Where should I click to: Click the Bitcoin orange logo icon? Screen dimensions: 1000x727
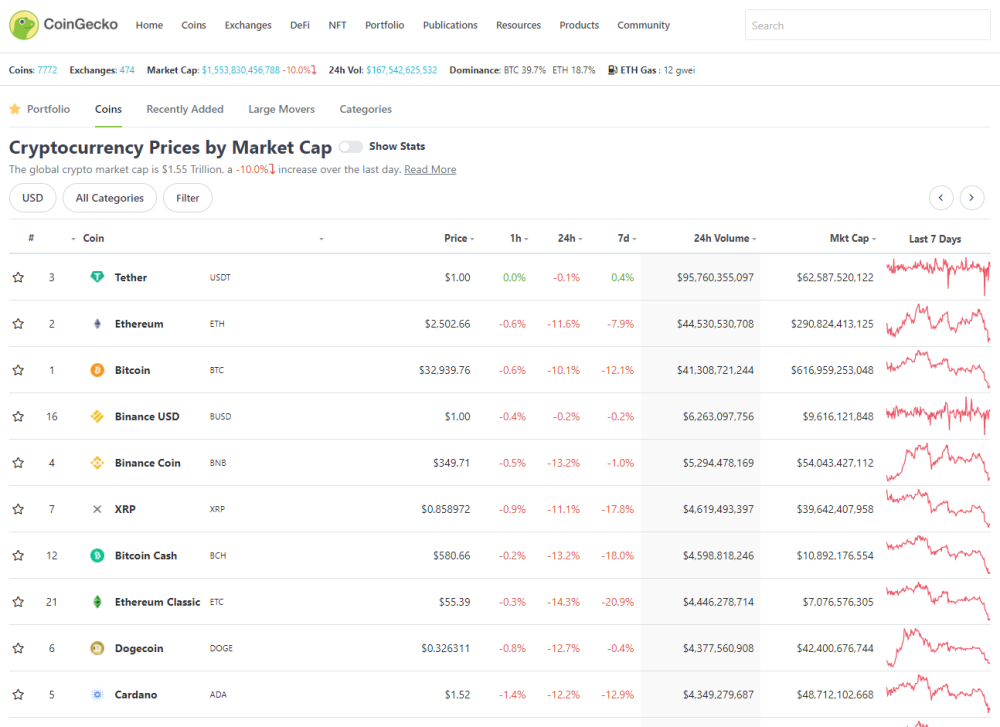[x=97, y=370]
